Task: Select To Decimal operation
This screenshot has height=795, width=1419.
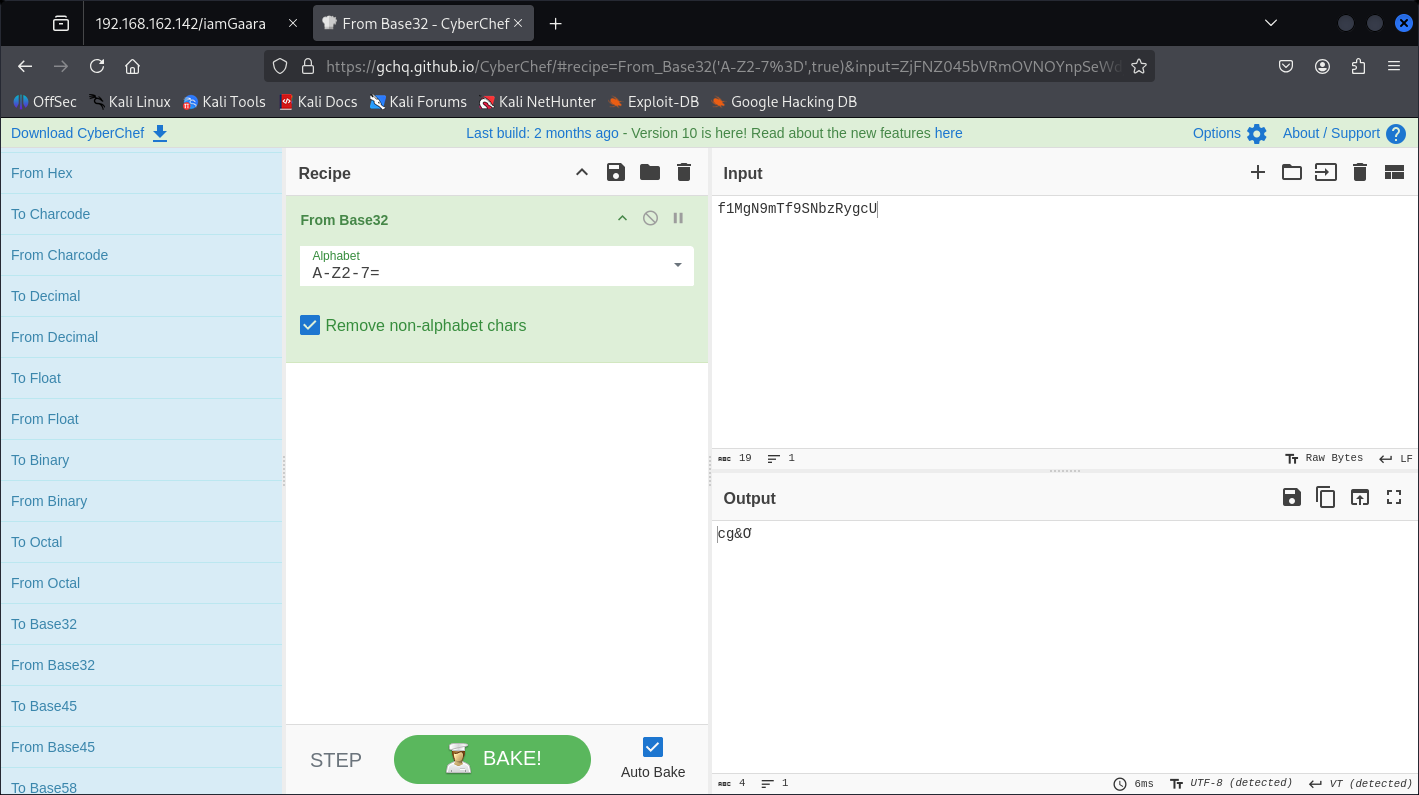Action: click(141, 296)
